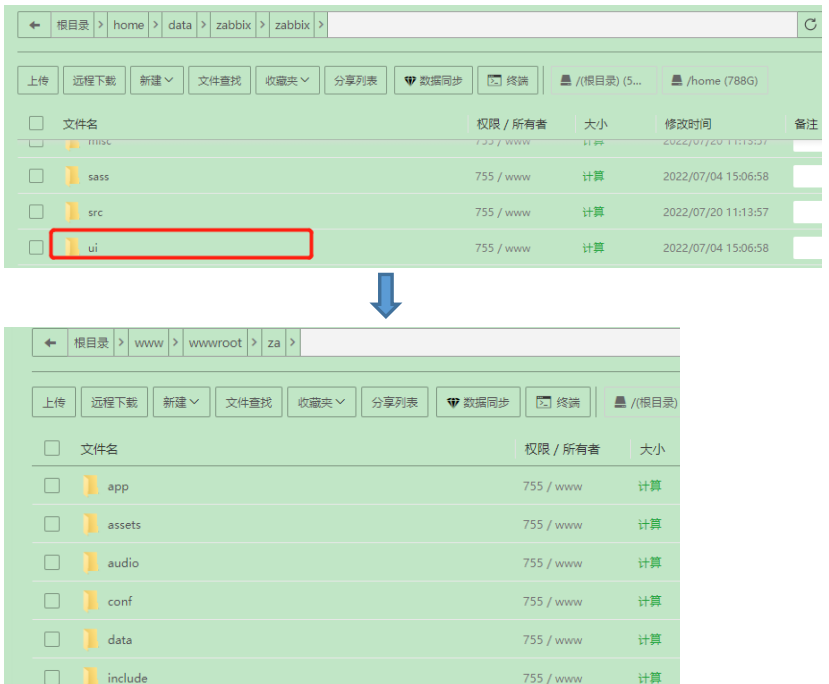Navigate to the wwwroot breadcrumb segment

[x=215, y=342]
